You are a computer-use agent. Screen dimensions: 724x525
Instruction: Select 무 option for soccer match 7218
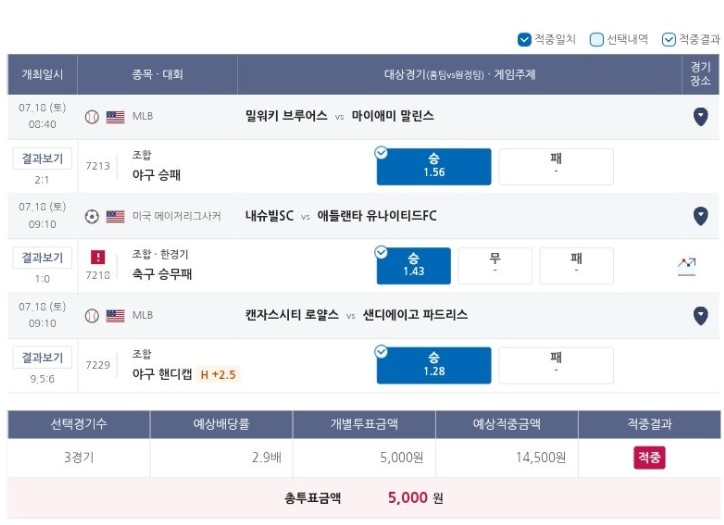point(495,266)
